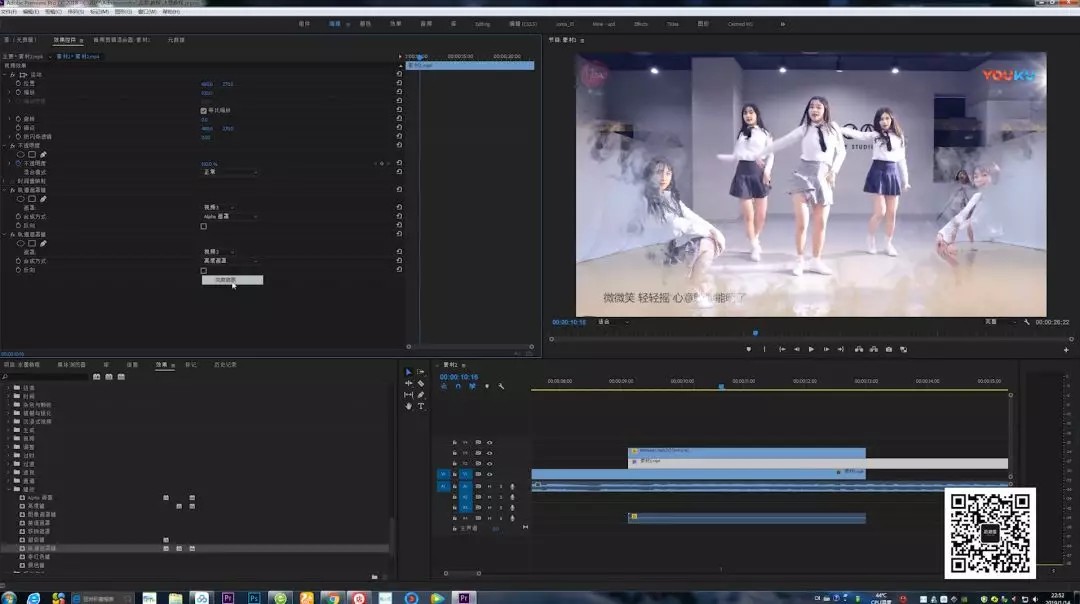Expand the Scale parameter
This screenshot has width=1080, height=604.
10,92
